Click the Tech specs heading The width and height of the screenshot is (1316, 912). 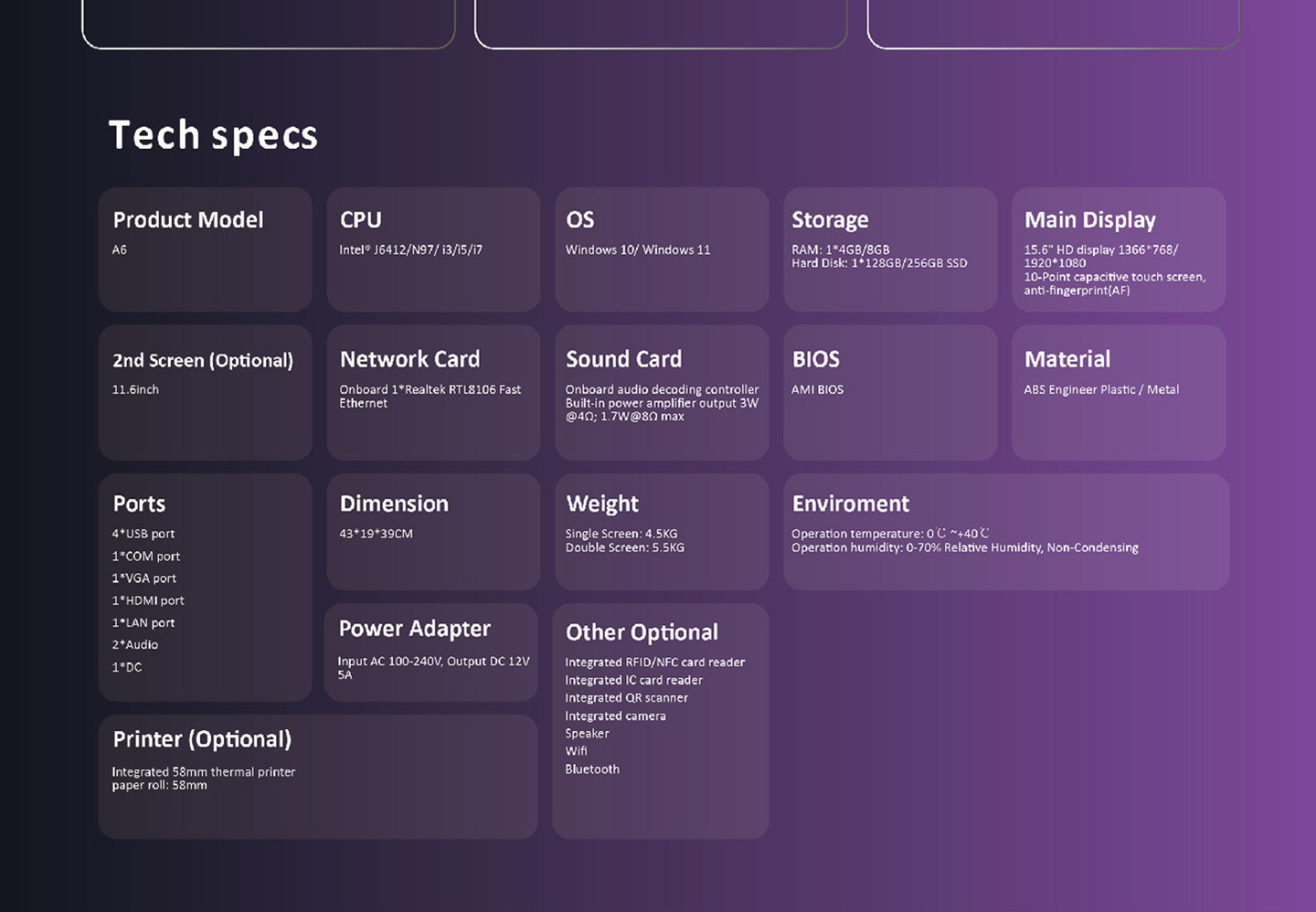tap(213, 135)
